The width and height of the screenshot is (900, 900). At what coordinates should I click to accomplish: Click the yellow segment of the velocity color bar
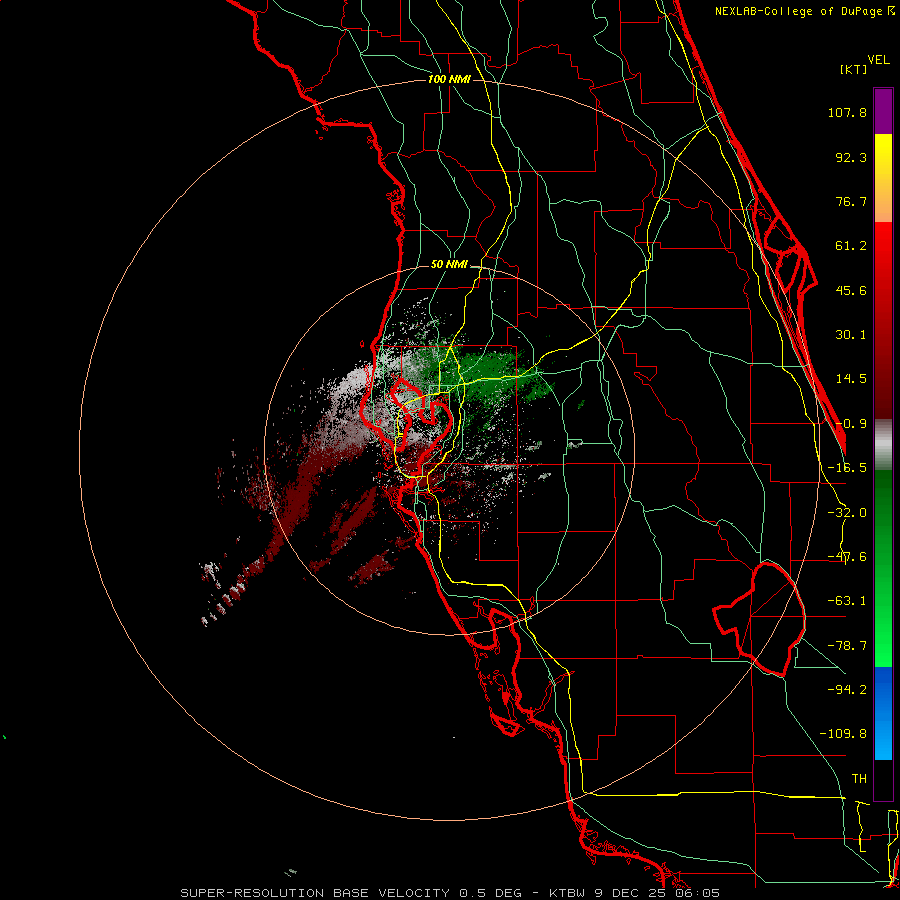point(883,178)
